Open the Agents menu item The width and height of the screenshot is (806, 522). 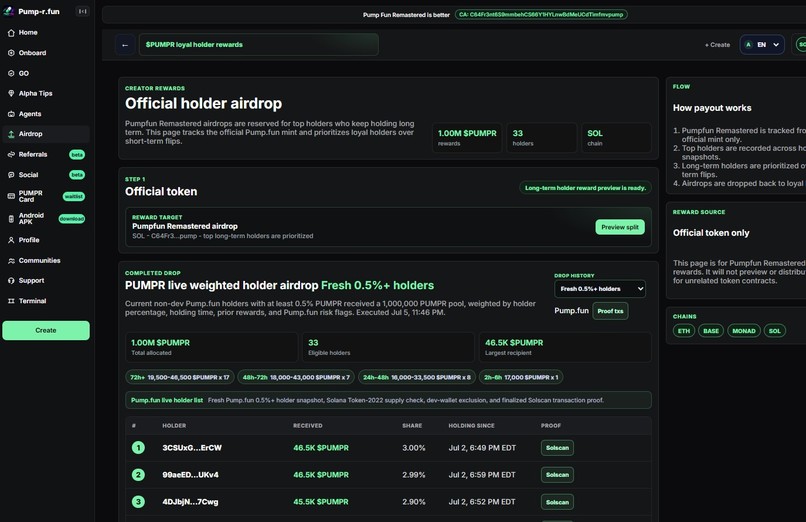tap(46, 114)
